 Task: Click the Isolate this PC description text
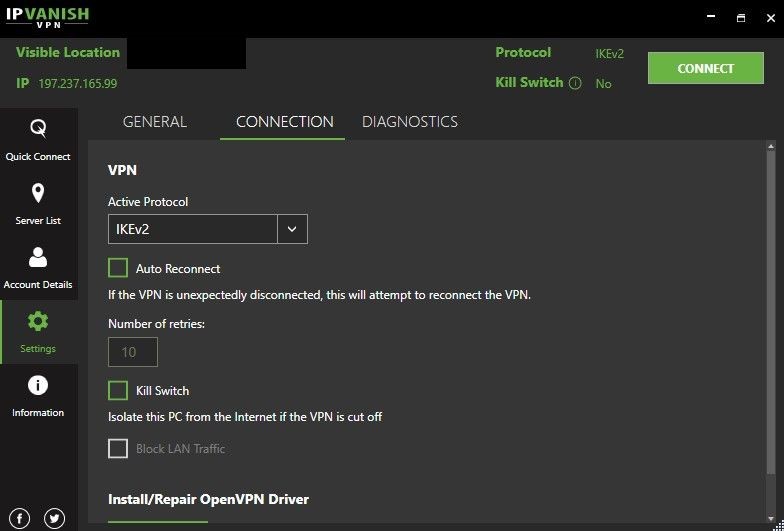click(245, 416)
